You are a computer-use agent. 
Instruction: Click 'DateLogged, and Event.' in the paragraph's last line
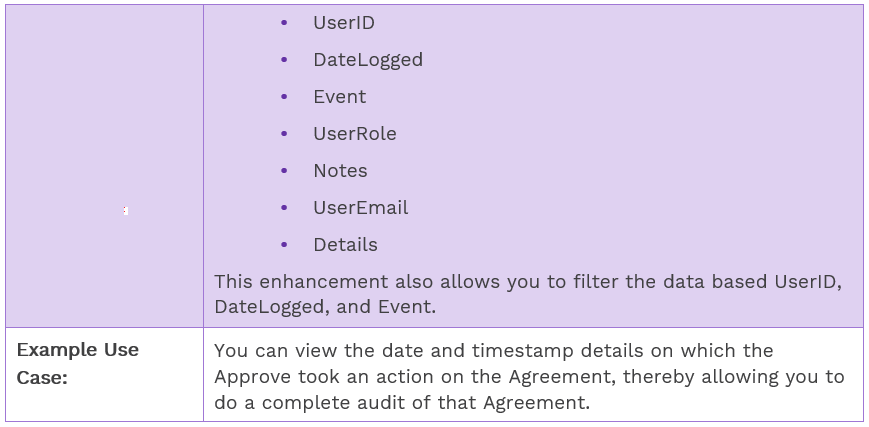click(x=325, y=307)
